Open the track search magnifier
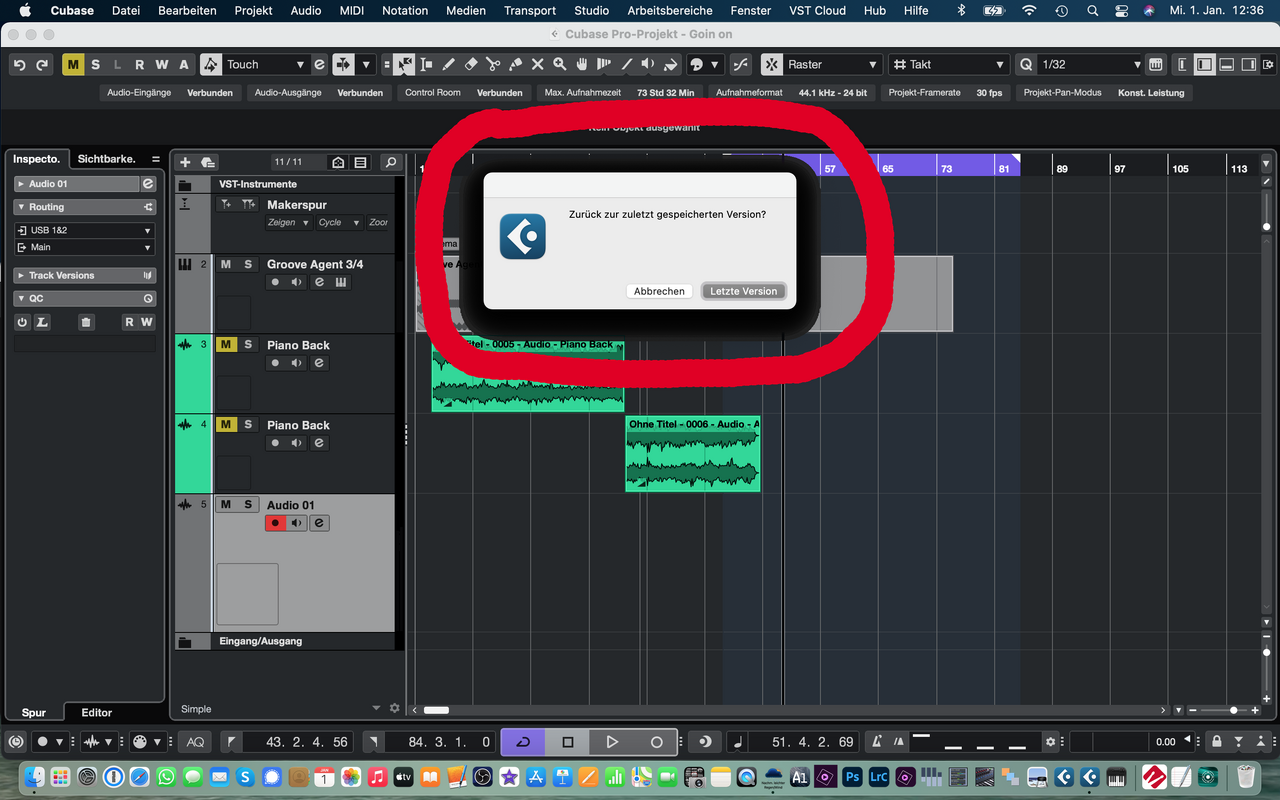This screenshot has width=1280, height=800. [390, 162]
